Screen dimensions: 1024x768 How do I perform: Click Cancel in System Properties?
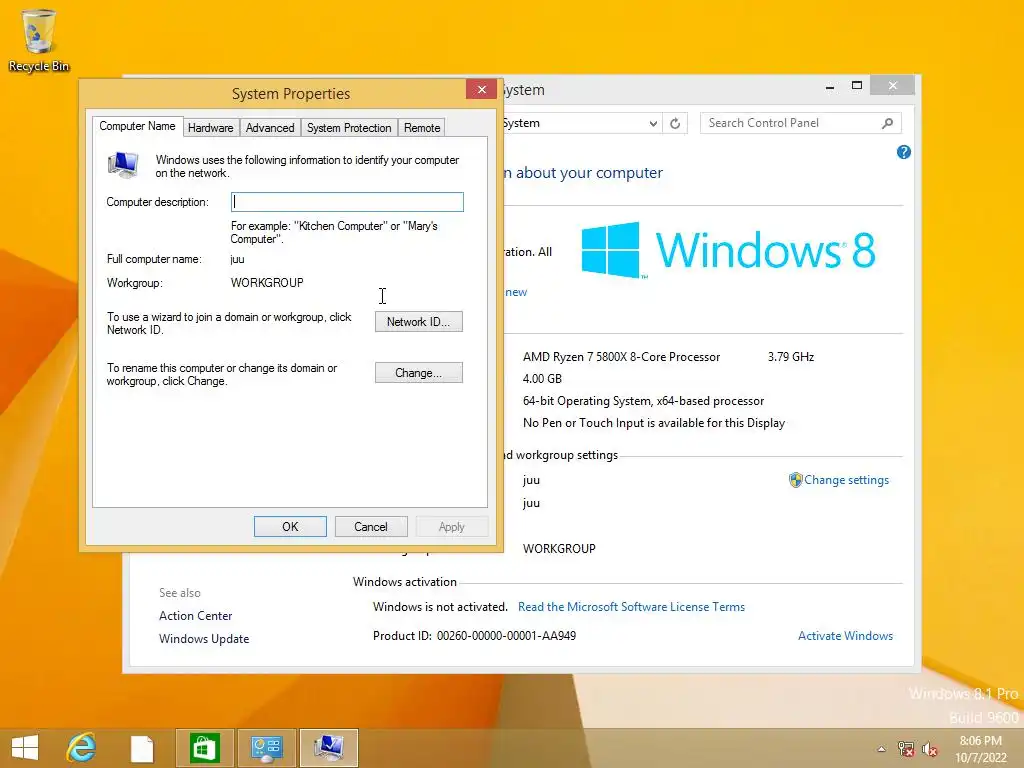tap(371, 527)
